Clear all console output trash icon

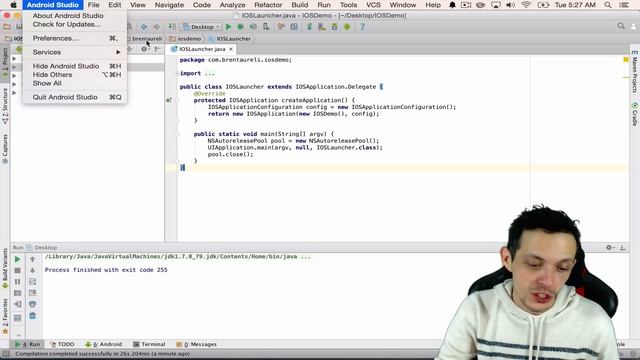coord(33,316)
